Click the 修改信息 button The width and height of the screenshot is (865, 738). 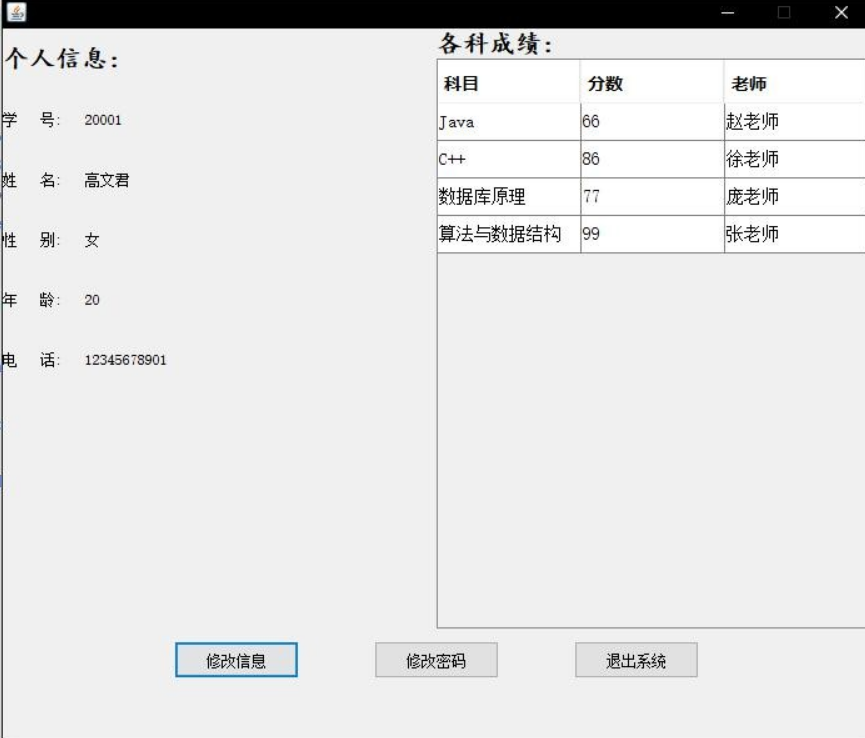pyautogui.click(x=236, y=660)
